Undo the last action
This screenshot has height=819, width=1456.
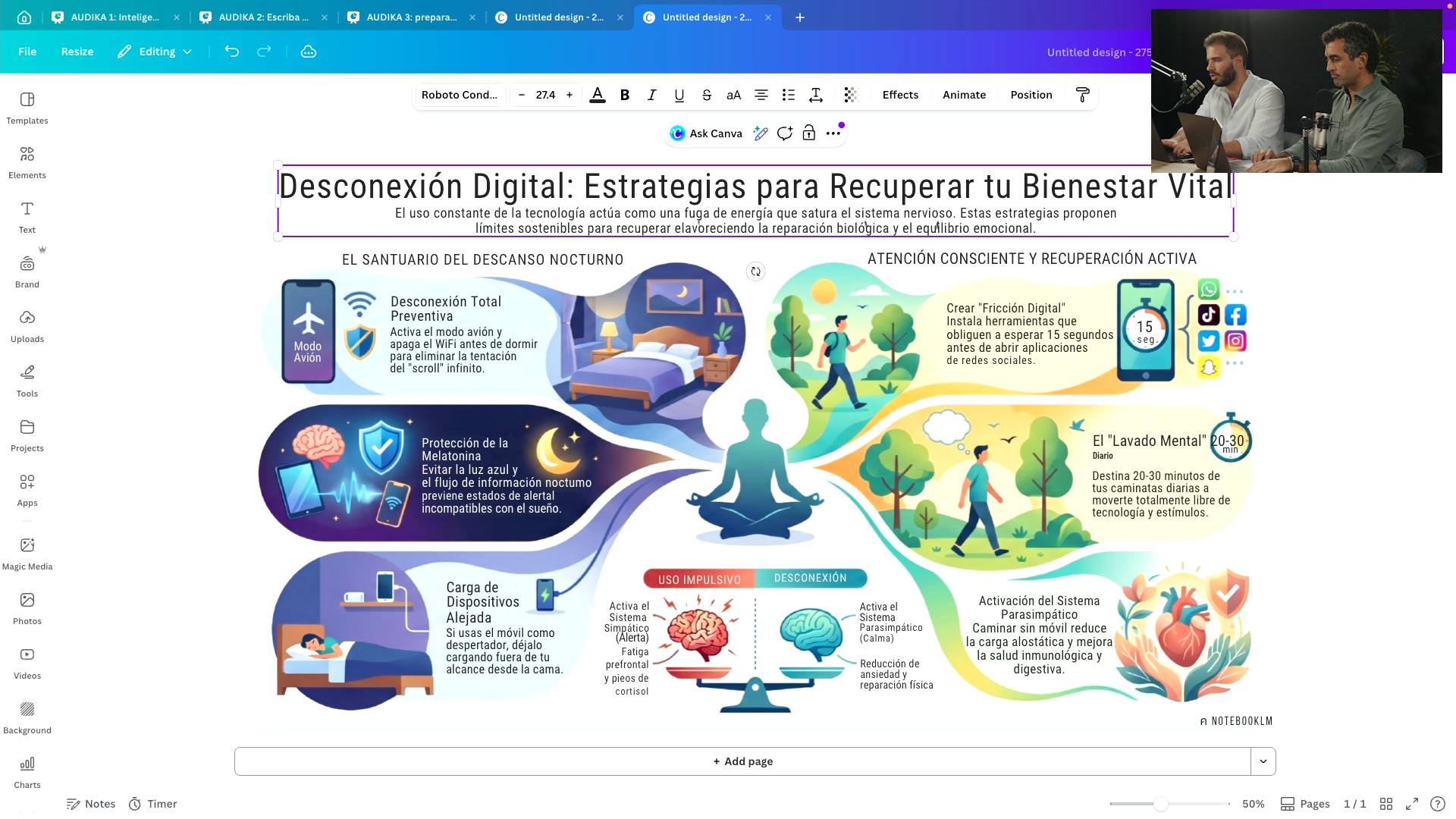point(232,52)
